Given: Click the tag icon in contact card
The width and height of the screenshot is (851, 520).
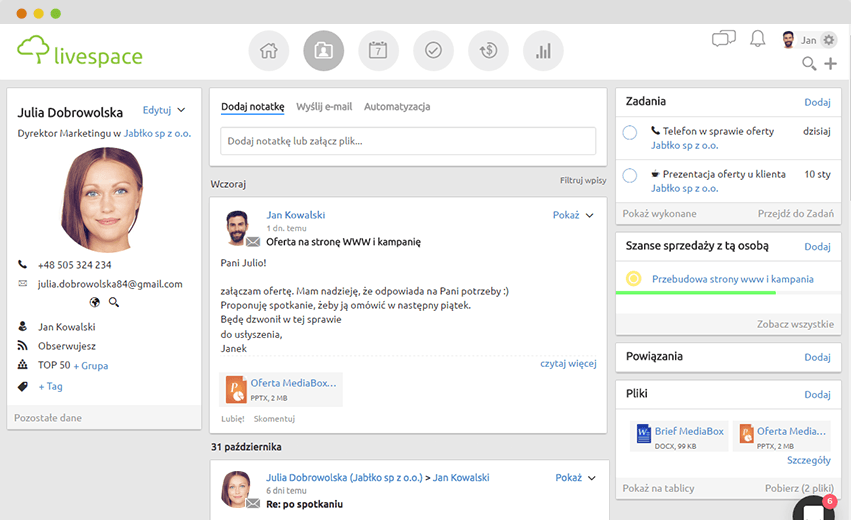Looking at the screenshot, I should click(23, 386).
